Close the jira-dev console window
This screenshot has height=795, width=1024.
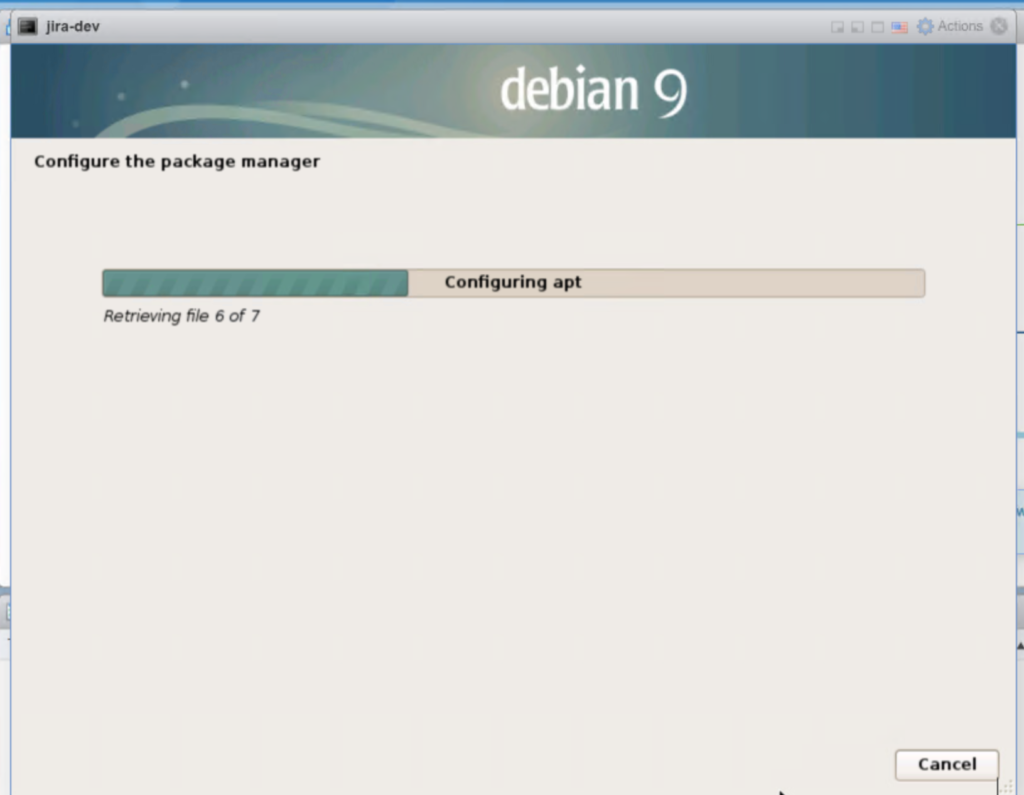pos(999,26)
